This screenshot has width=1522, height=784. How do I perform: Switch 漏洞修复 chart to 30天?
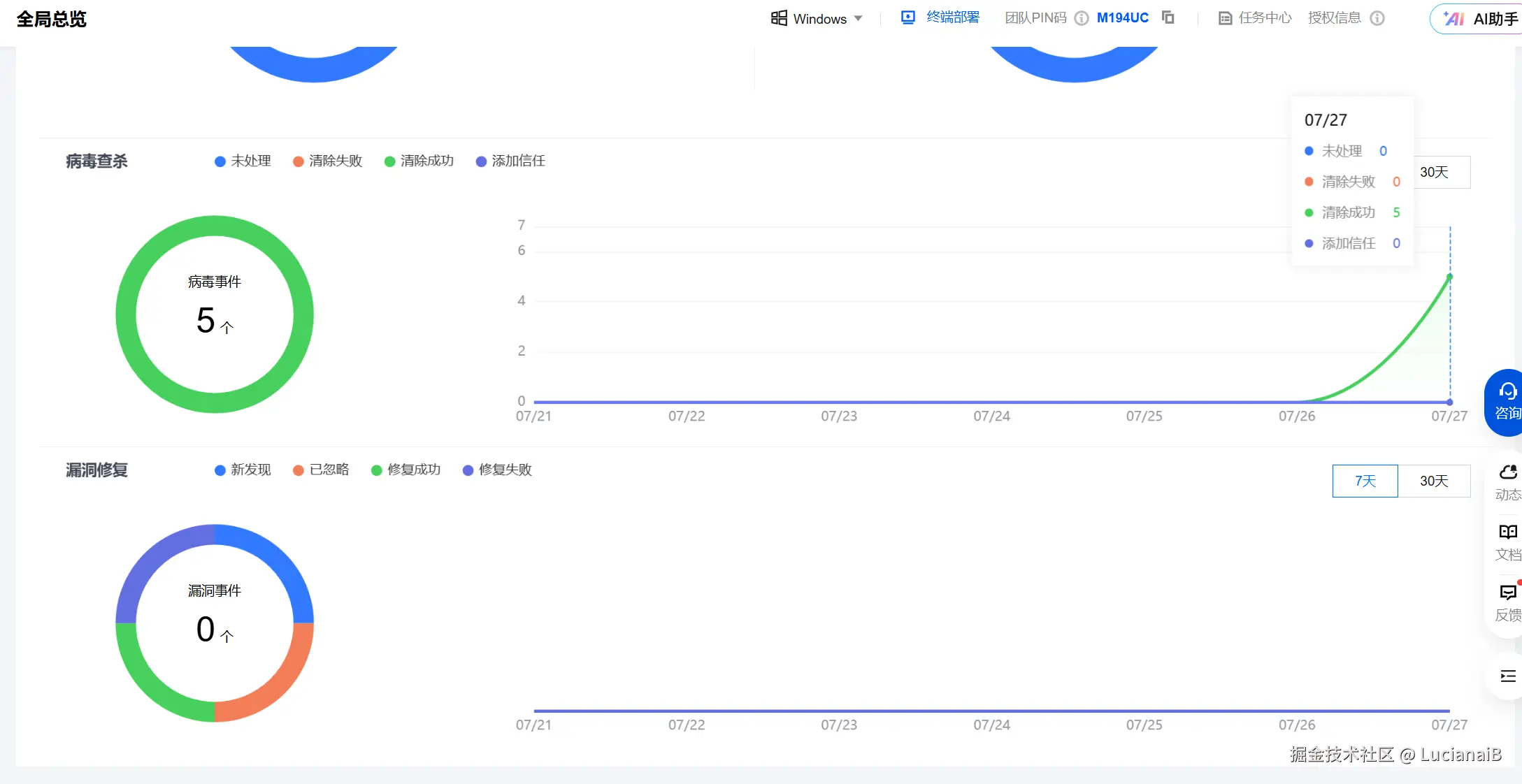pos(1433,481)
